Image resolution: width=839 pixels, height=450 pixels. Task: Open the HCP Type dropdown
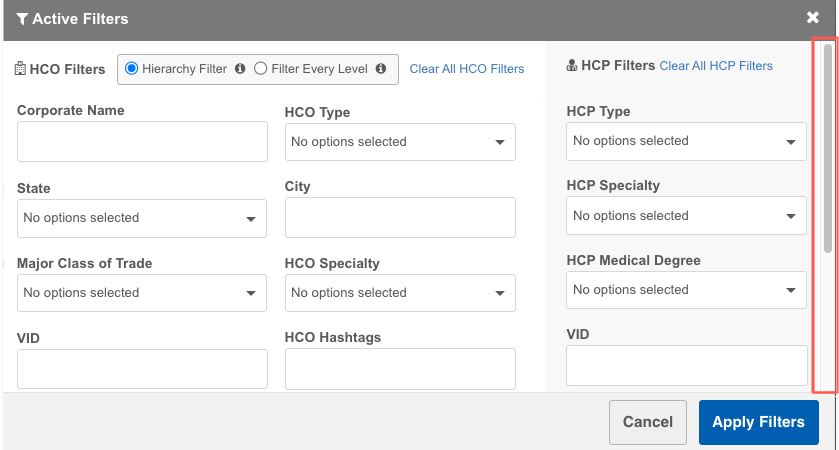686,141
